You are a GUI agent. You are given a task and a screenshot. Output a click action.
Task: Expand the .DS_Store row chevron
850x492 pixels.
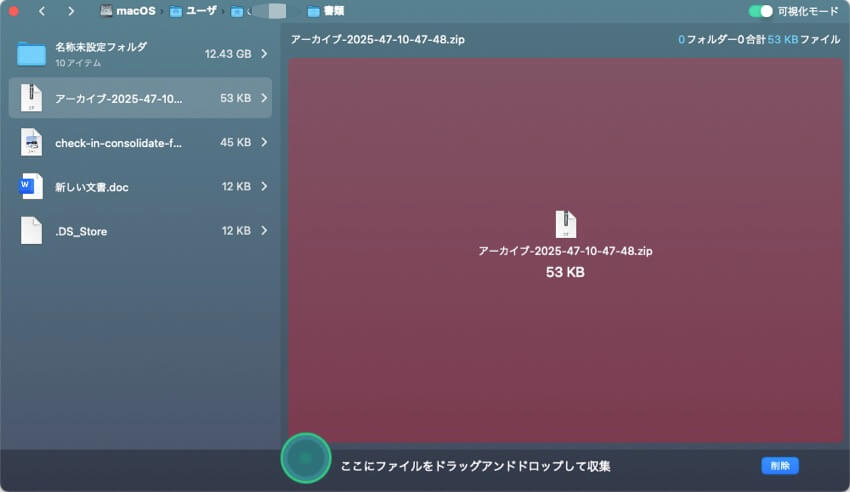coord(264,231)
